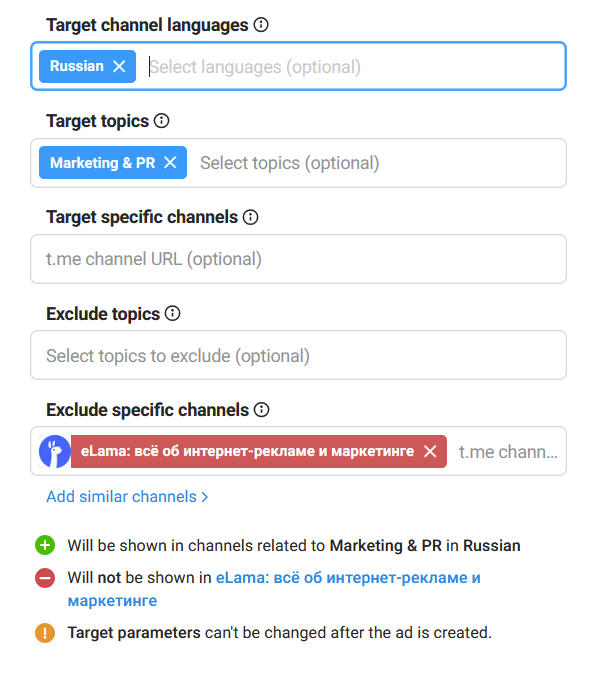Show info tooltip for Exclude specific channels
600x673 pixels.
[261, 410]
